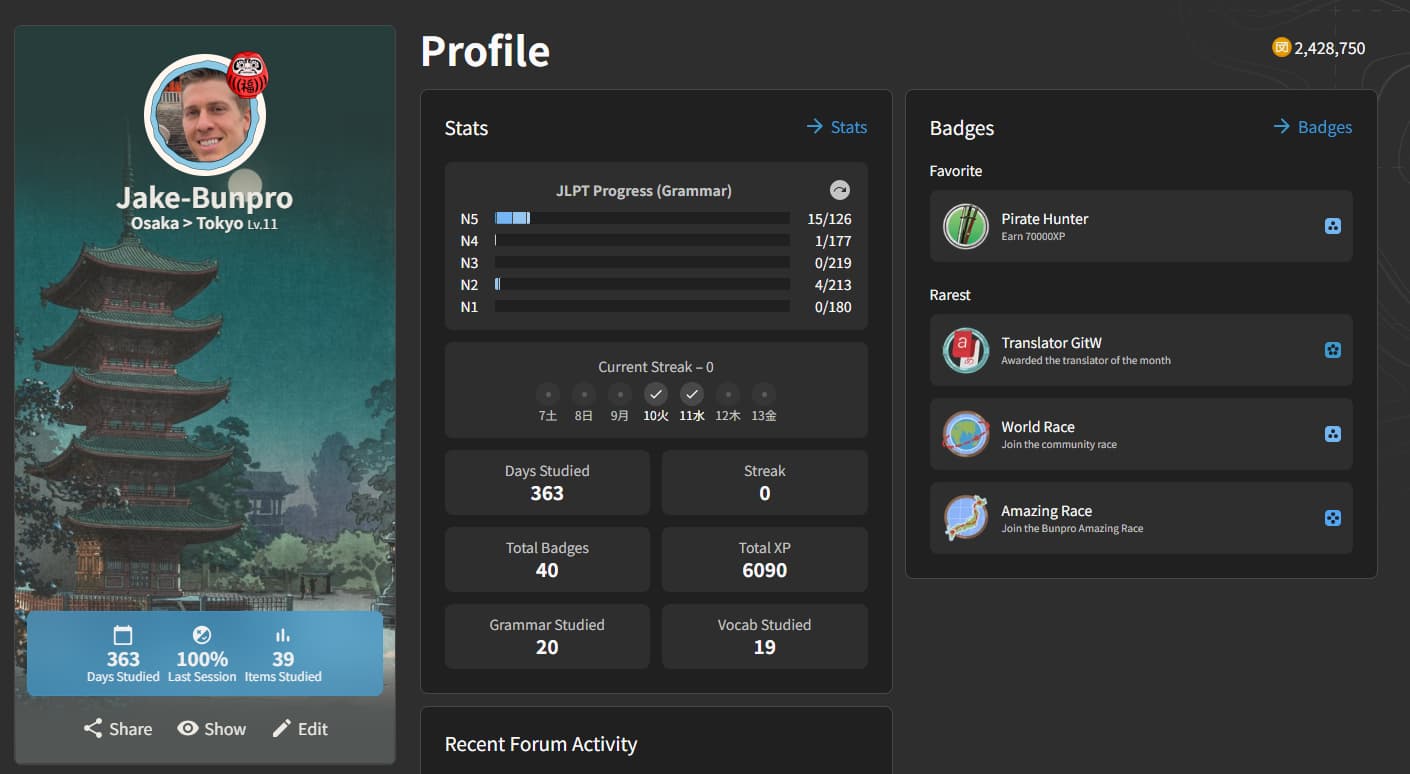Click the Pirate Hunter badge icon

(966, 226)
